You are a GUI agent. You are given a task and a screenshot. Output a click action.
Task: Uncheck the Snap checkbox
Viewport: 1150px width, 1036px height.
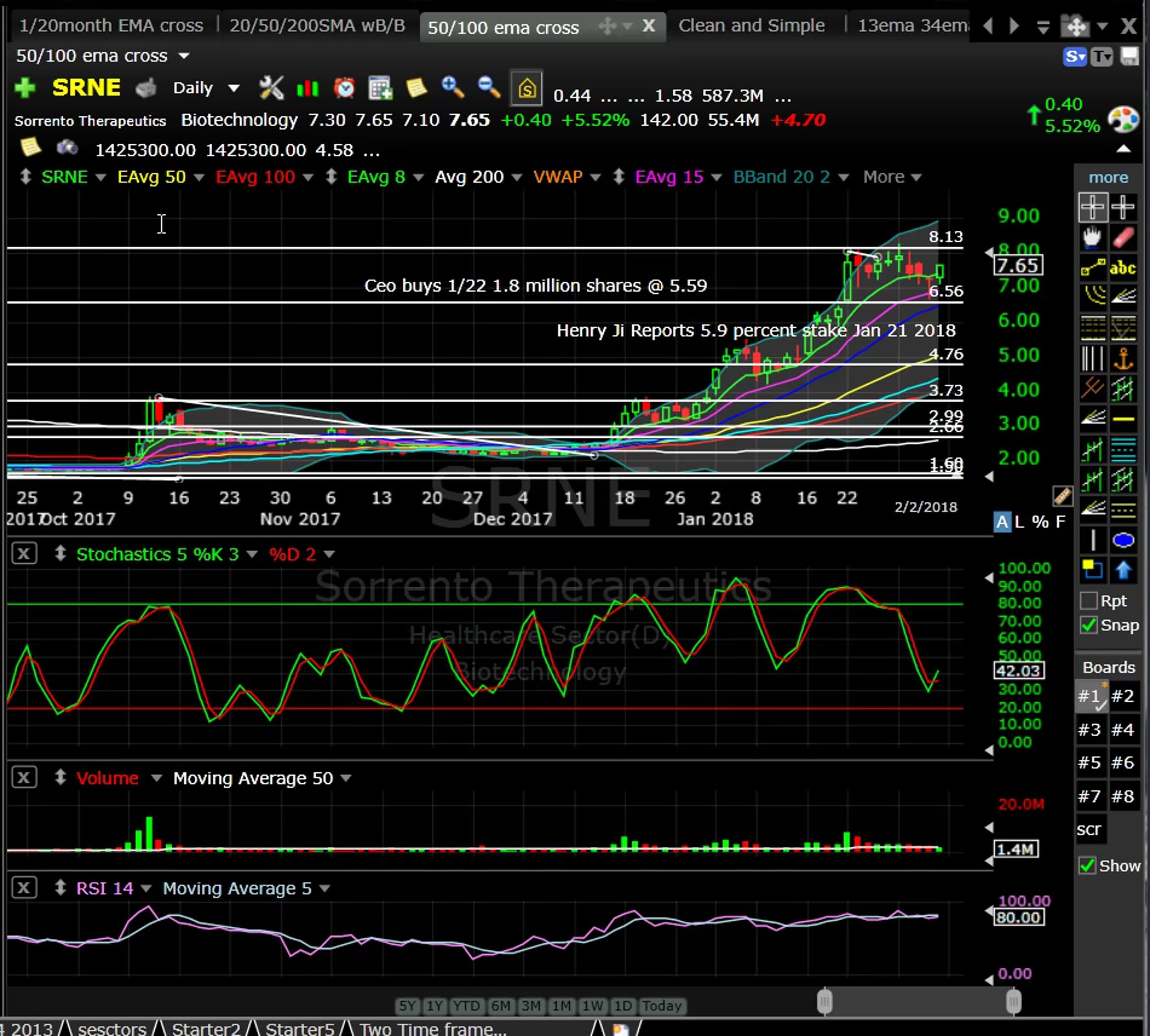(x=1088, y=625)
